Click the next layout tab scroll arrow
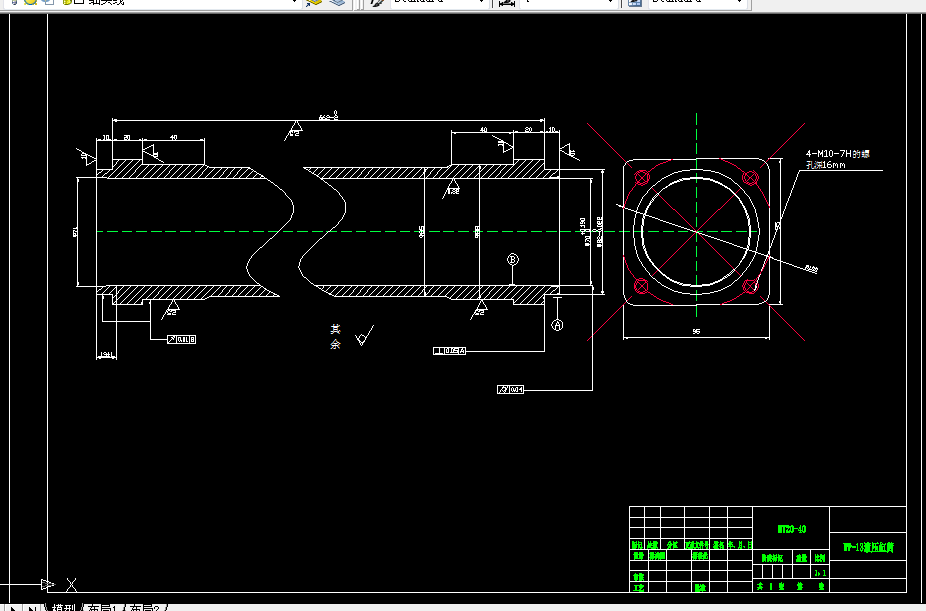This screenshot has height=611, width=926. pyautogui.click(x=13, y=607)
